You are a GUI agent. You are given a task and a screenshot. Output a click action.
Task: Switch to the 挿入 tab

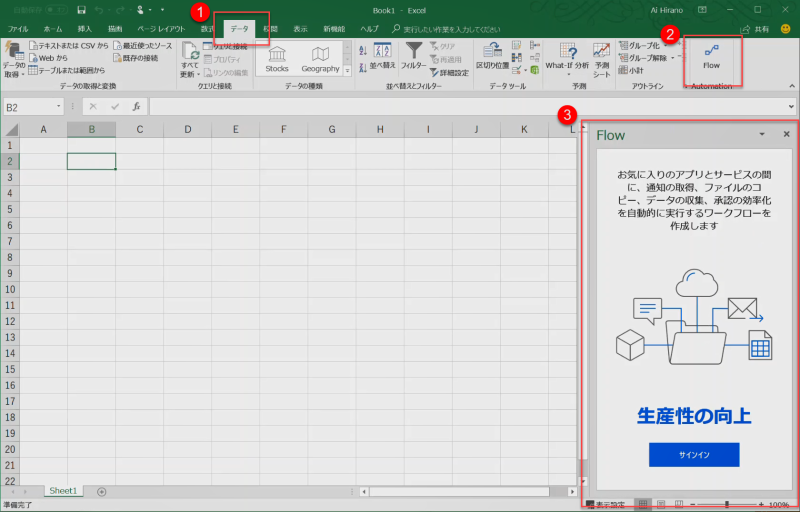85,29
